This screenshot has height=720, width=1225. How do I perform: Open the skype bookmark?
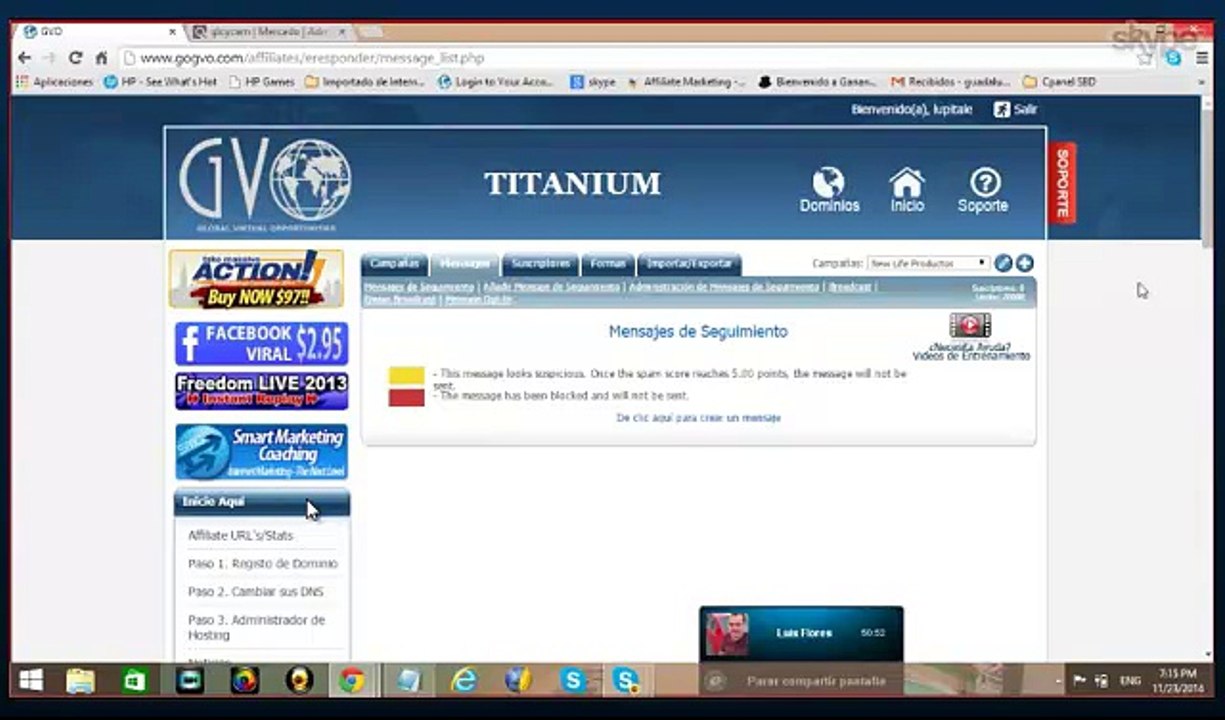(594, 82)
